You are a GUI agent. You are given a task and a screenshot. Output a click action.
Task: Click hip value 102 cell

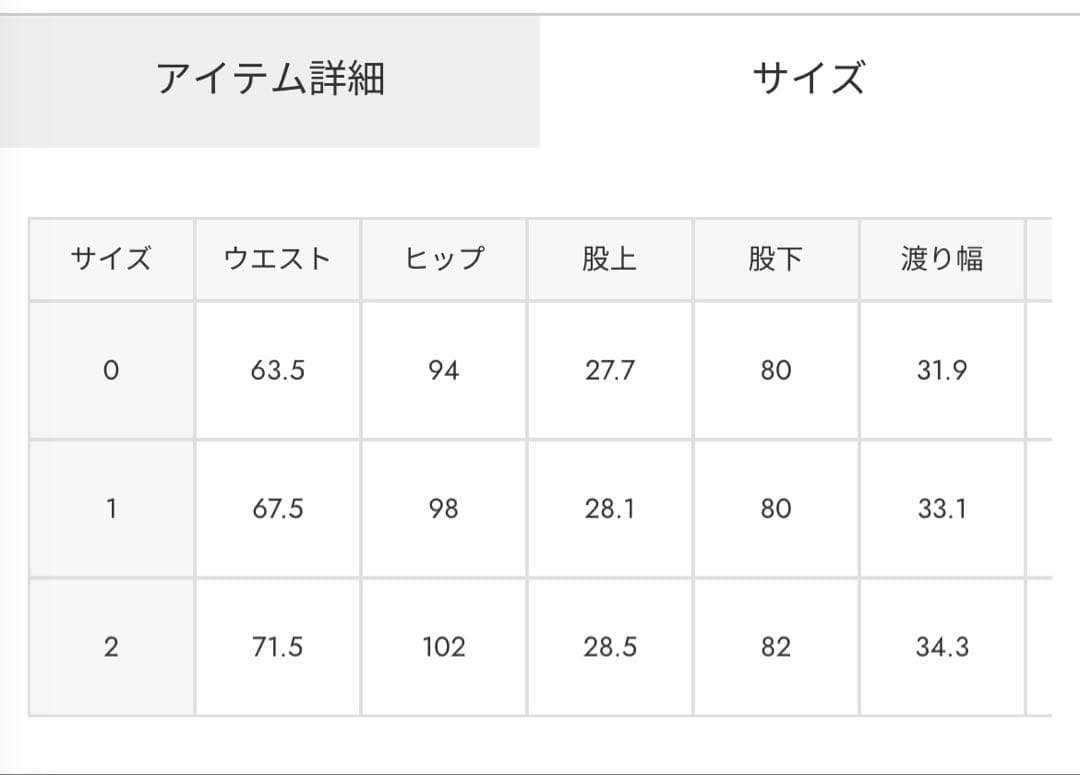(443, 647)
